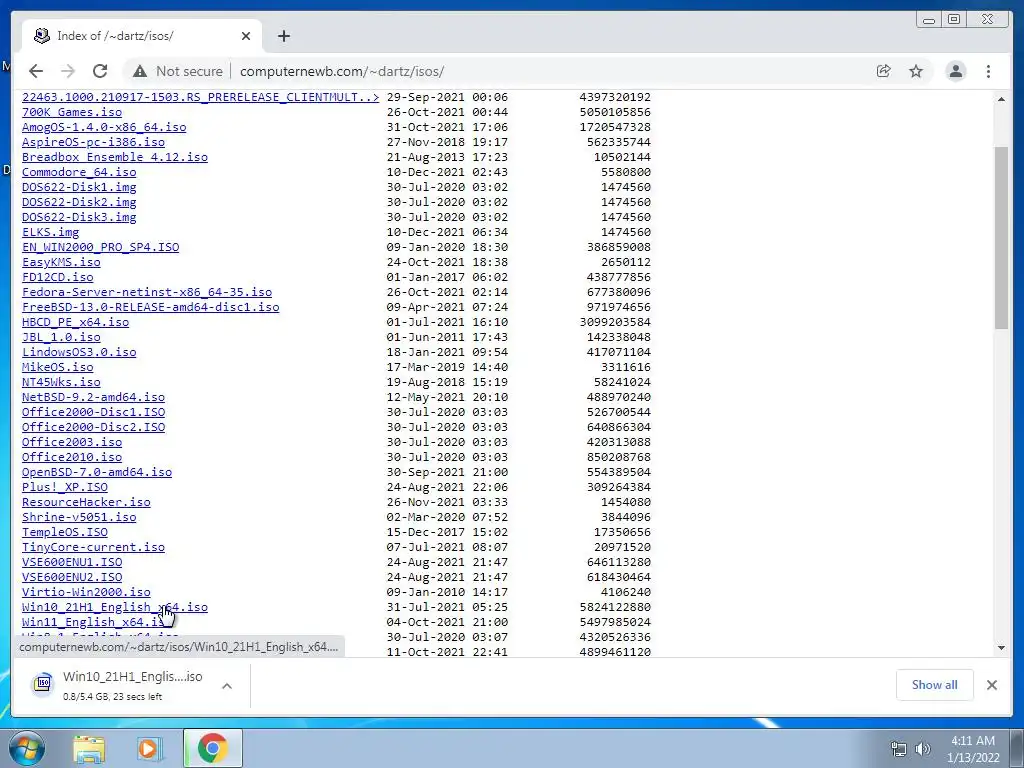Go back to the previous page

[36, 71]
